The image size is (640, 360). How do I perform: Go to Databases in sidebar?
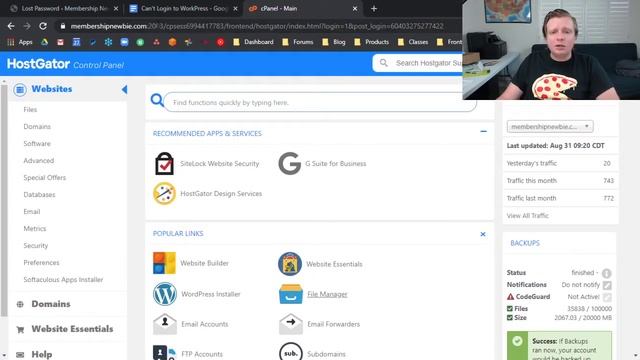(39, 195)
